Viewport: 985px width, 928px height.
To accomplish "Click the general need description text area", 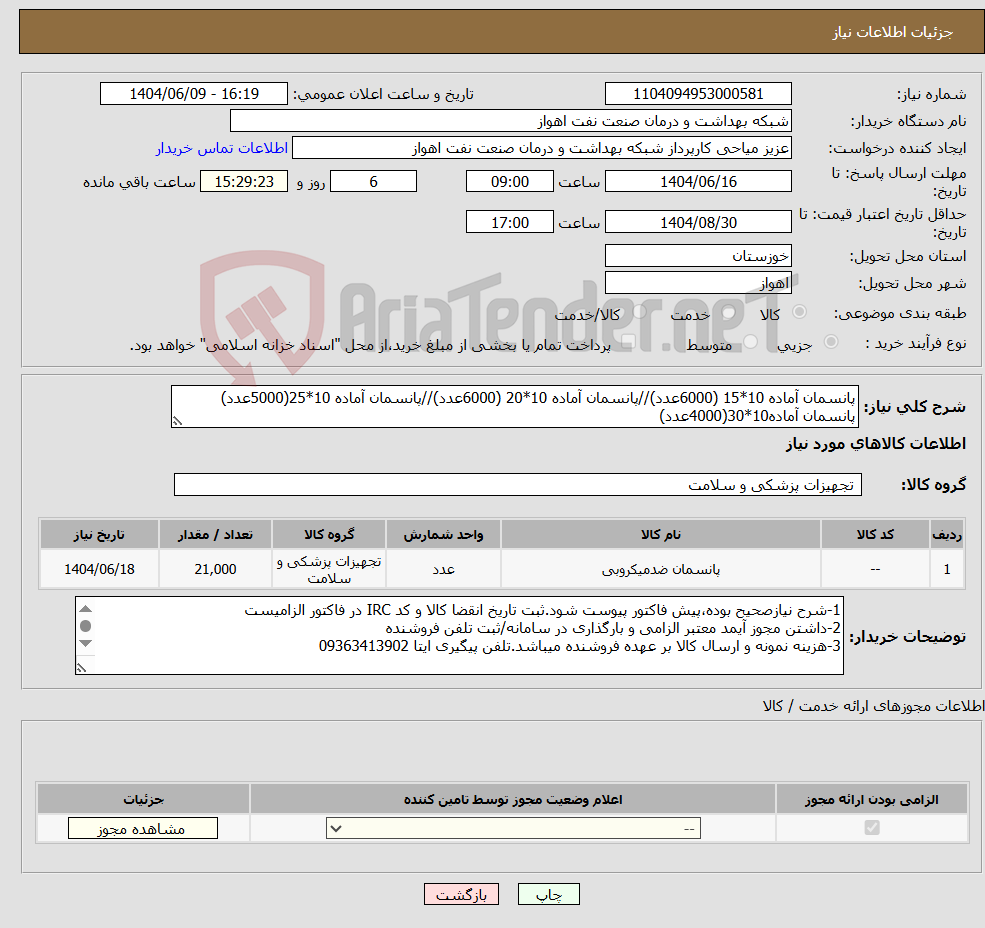I will pyautogui.click(x=514, y=407).
